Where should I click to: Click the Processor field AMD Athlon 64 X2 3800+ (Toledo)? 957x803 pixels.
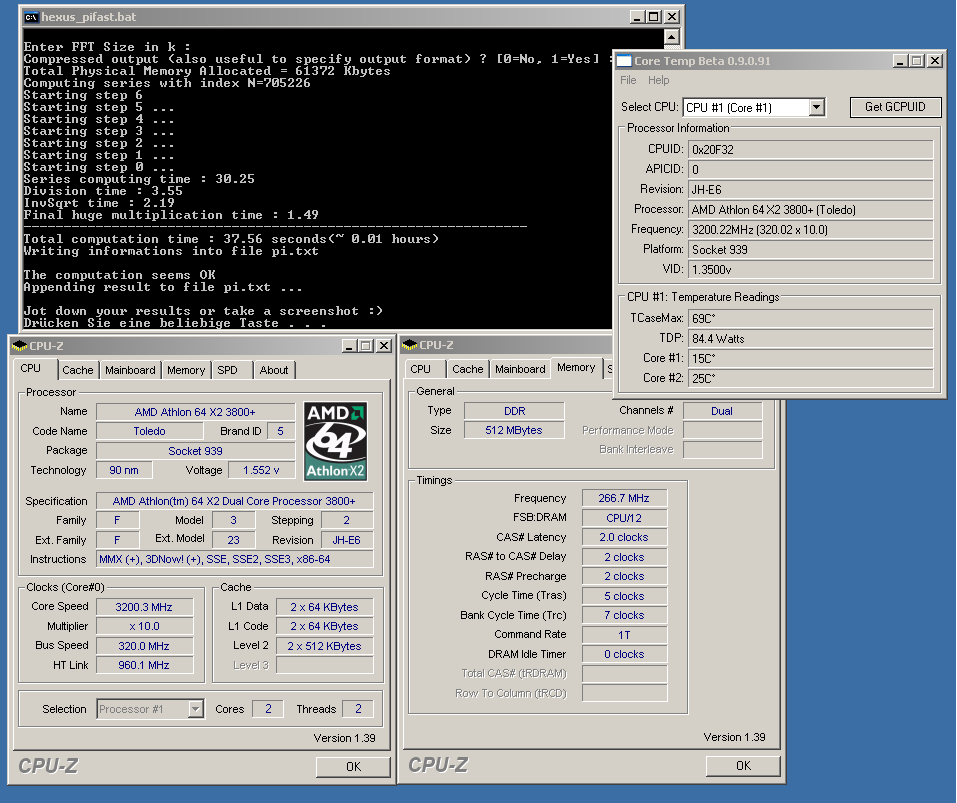coord(811,210)
